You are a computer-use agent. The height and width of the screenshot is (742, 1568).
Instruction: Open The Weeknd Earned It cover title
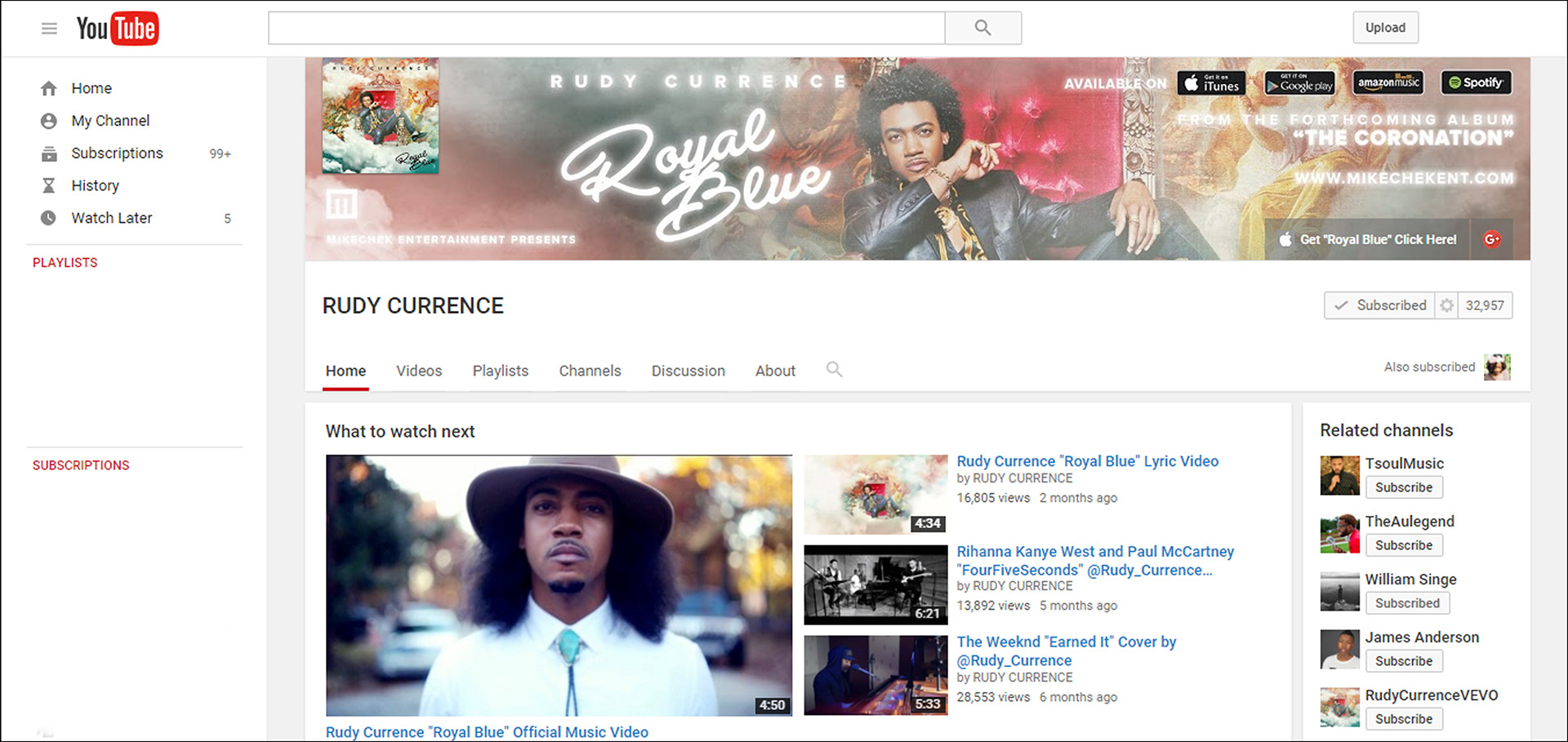pyautogui.click(x=1067, y=651)
